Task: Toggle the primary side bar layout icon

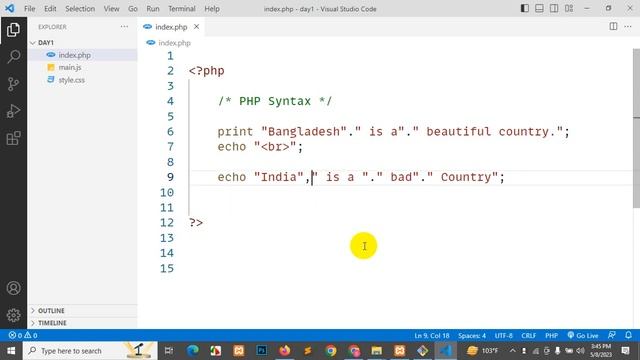Action: pyautogui.click(x=525, y=8)
